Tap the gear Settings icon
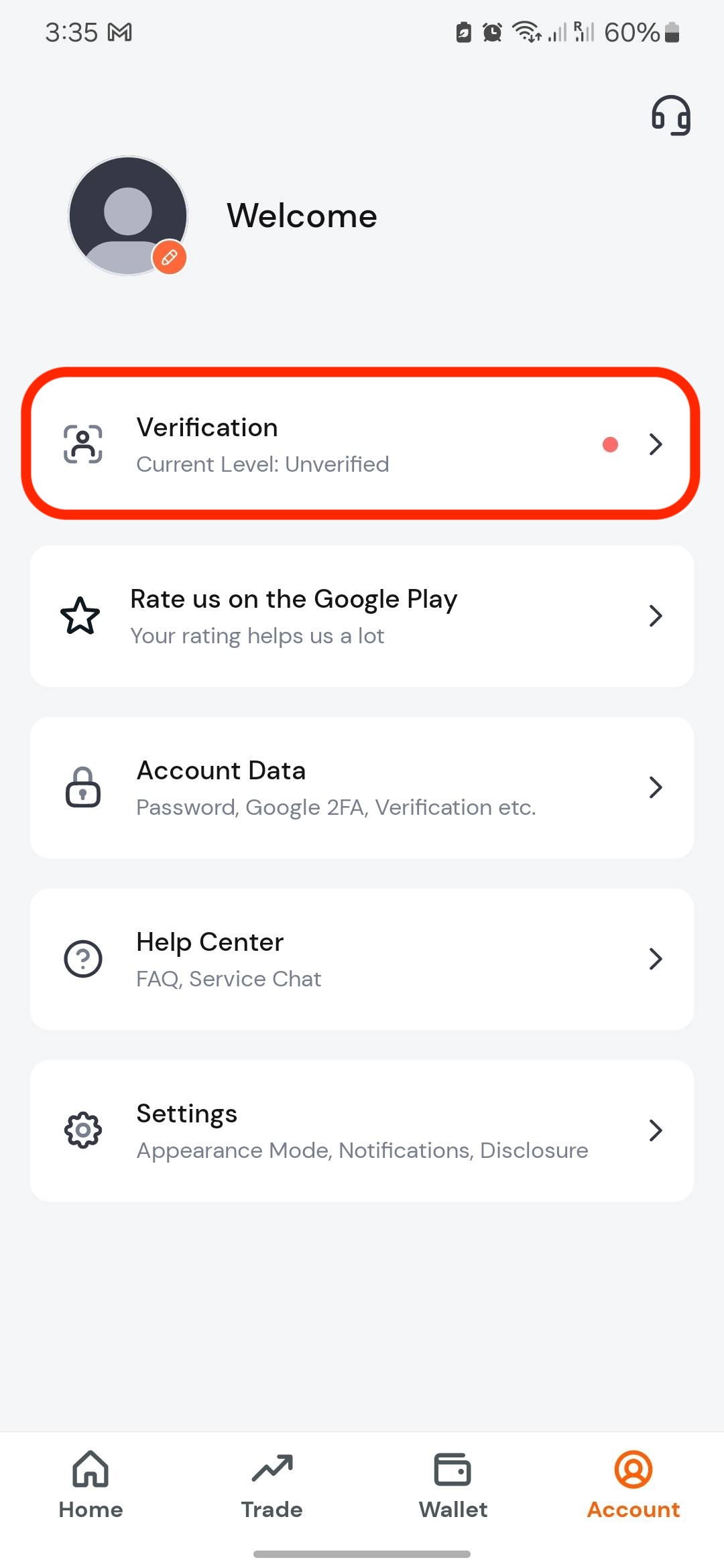This screenshot has width=724, height=1568. tap(83, 1130)
